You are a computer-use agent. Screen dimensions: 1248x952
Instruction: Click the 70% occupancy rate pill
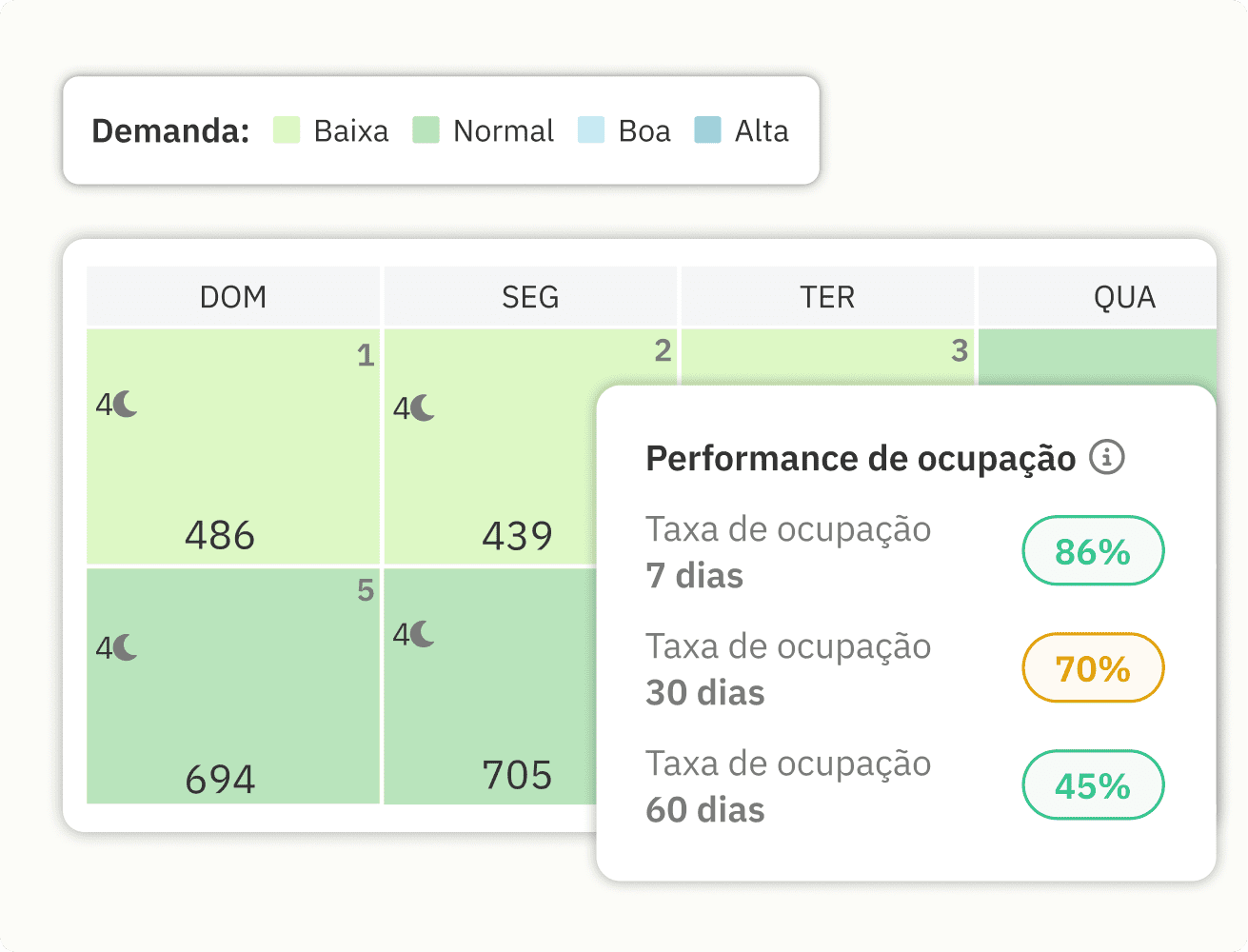point(1092,667)
